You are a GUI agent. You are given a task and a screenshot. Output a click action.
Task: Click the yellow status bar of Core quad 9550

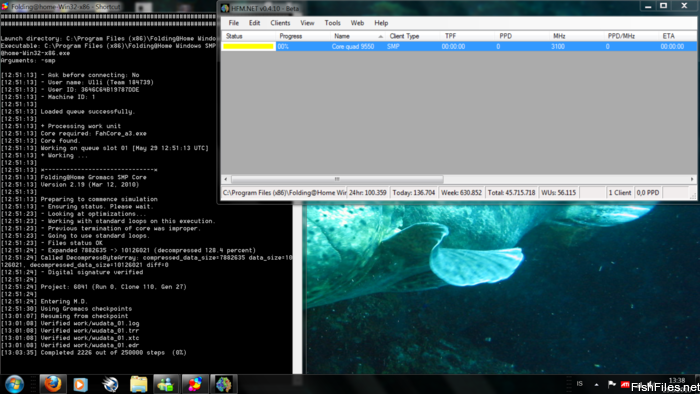coord(249,46)
